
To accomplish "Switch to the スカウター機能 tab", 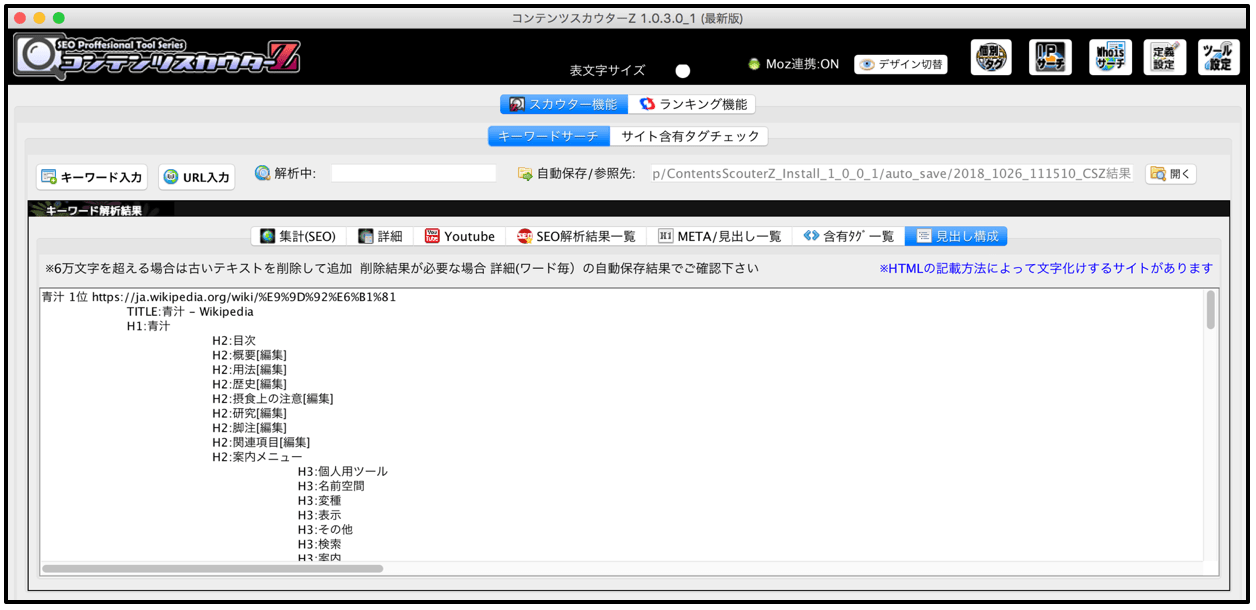I will pos(564,104).
